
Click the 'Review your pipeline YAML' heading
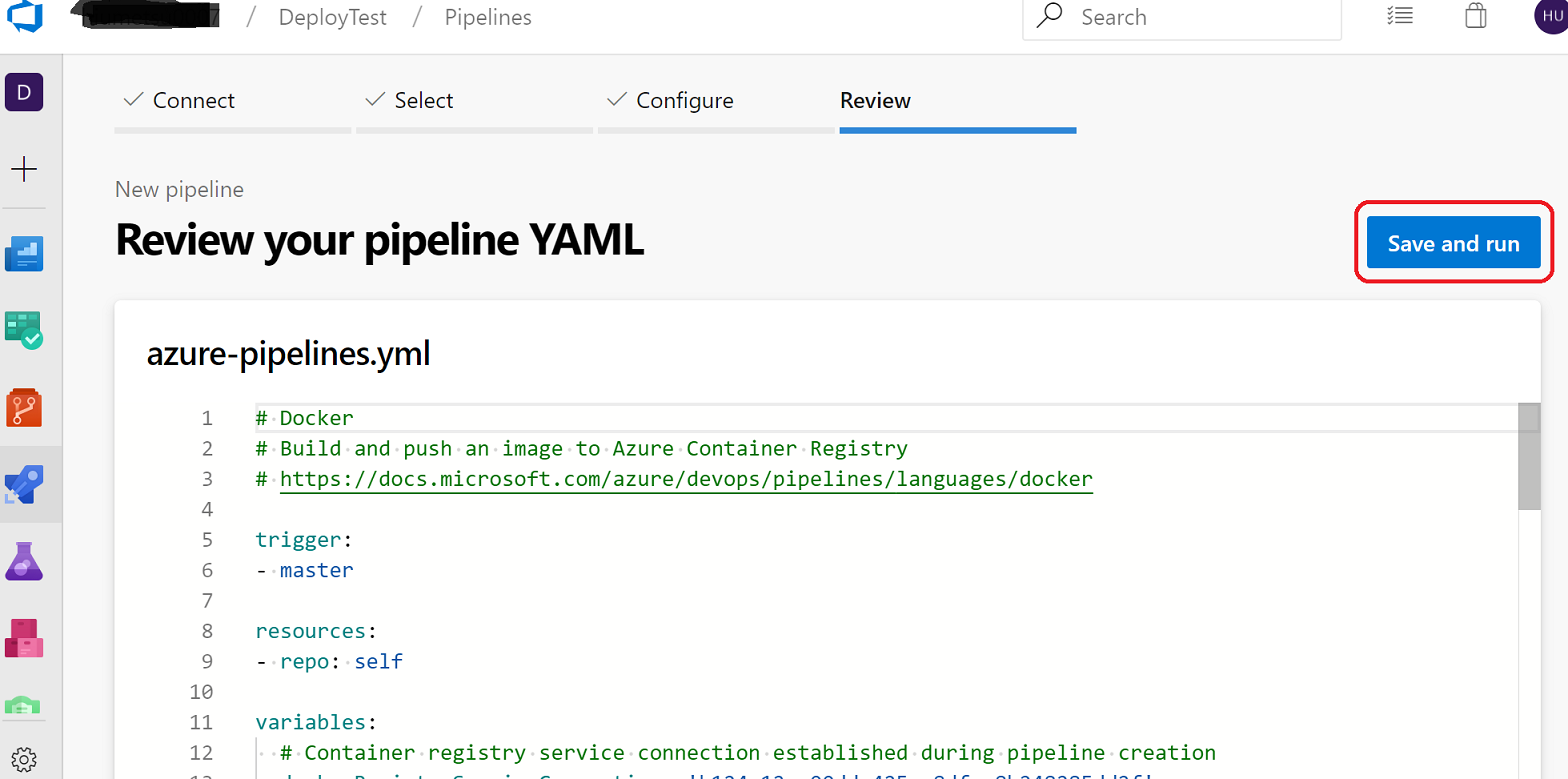(x=380, y=240)
